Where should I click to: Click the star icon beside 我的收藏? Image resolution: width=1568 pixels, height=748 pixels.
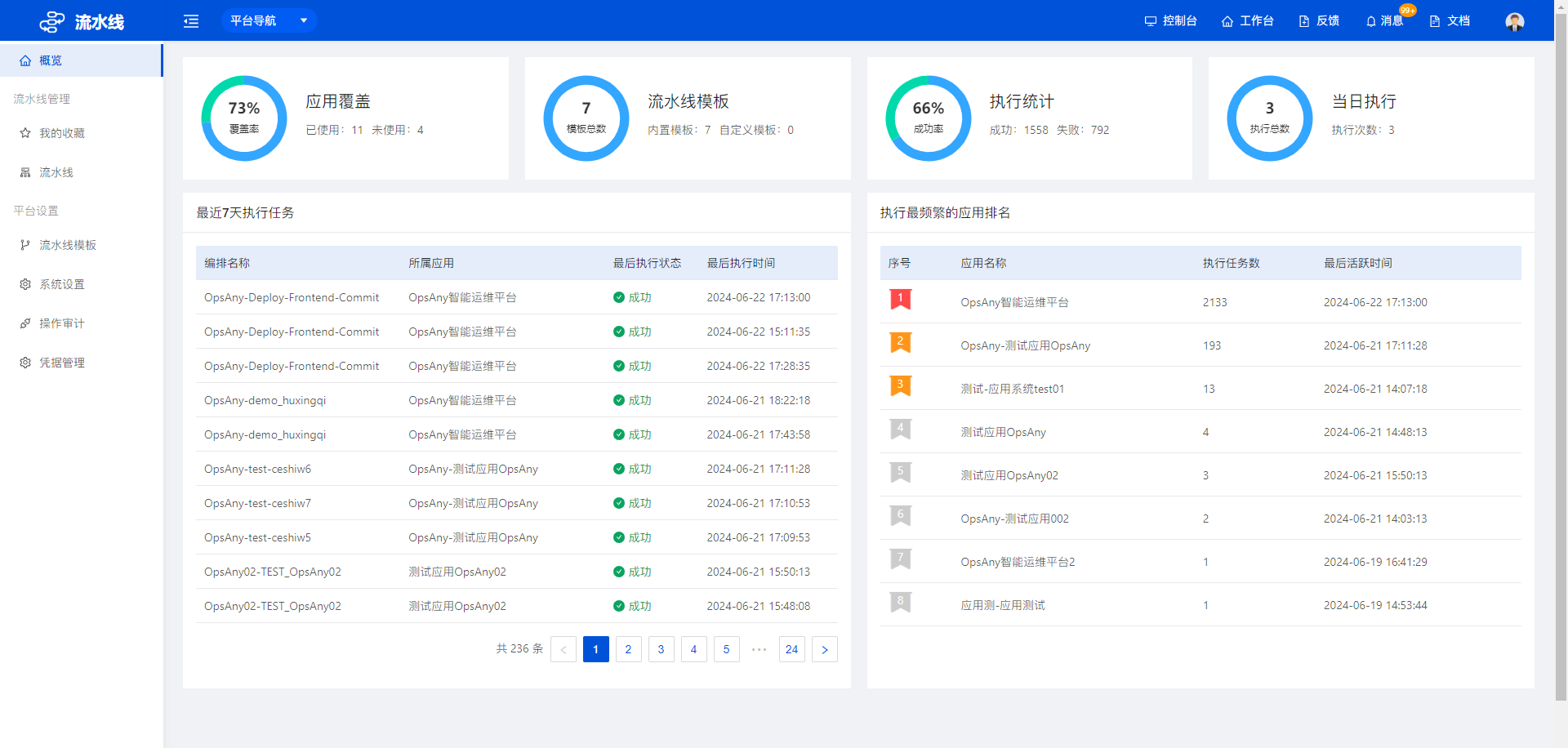tap(25, 133)
